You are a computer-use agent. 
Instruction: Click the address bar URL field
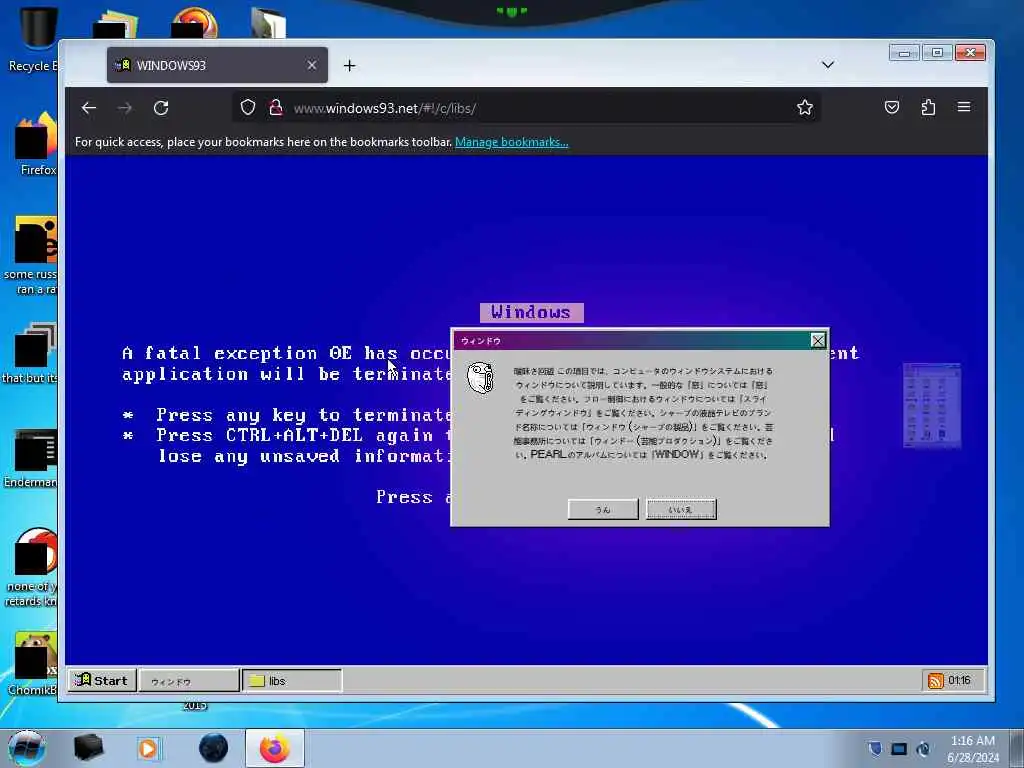pyautogui.click(x=526, y=108)
